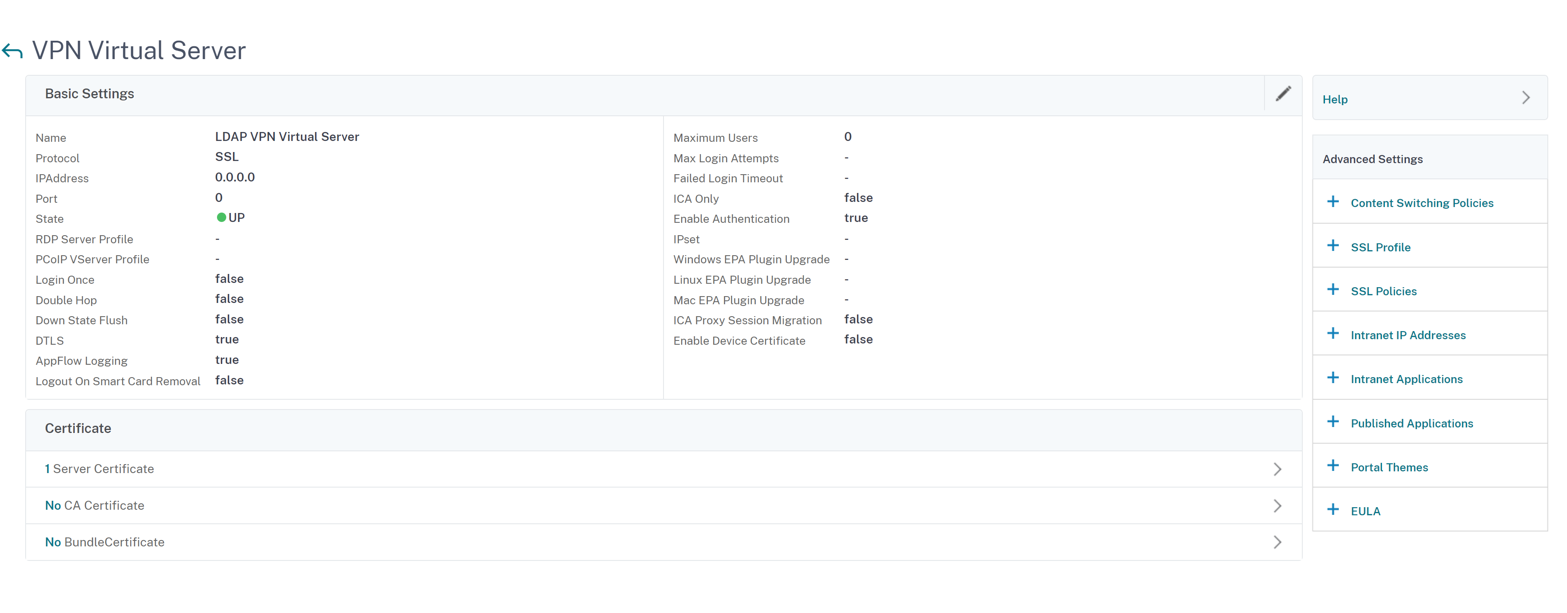This screenshot has width=1567, height=613.
Task: Click the plus icon for Intranet Applications
Action: point(1332,378)
